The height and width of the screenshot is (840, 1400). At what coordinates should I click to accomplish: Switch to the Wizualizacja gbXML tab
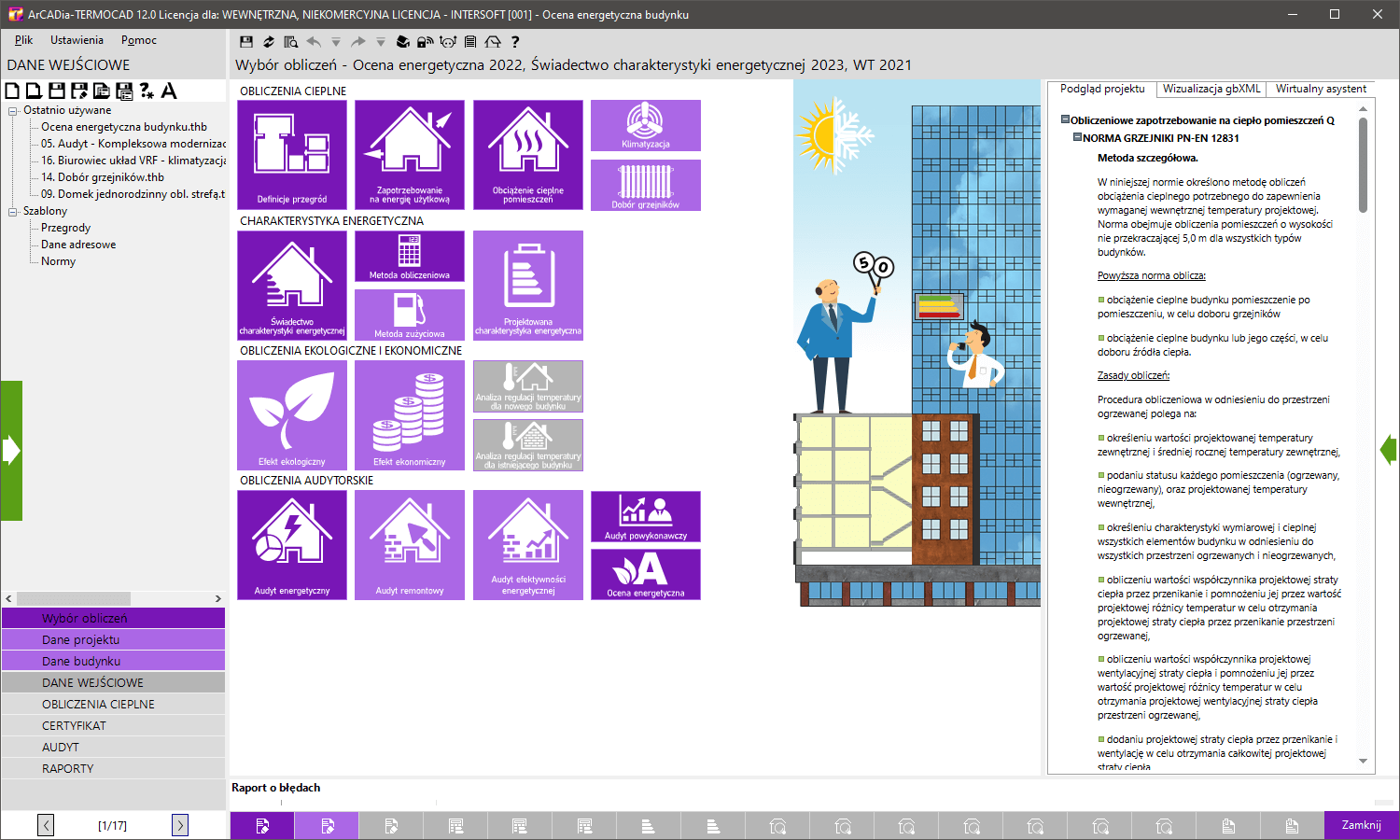(x=1211, y=89)
